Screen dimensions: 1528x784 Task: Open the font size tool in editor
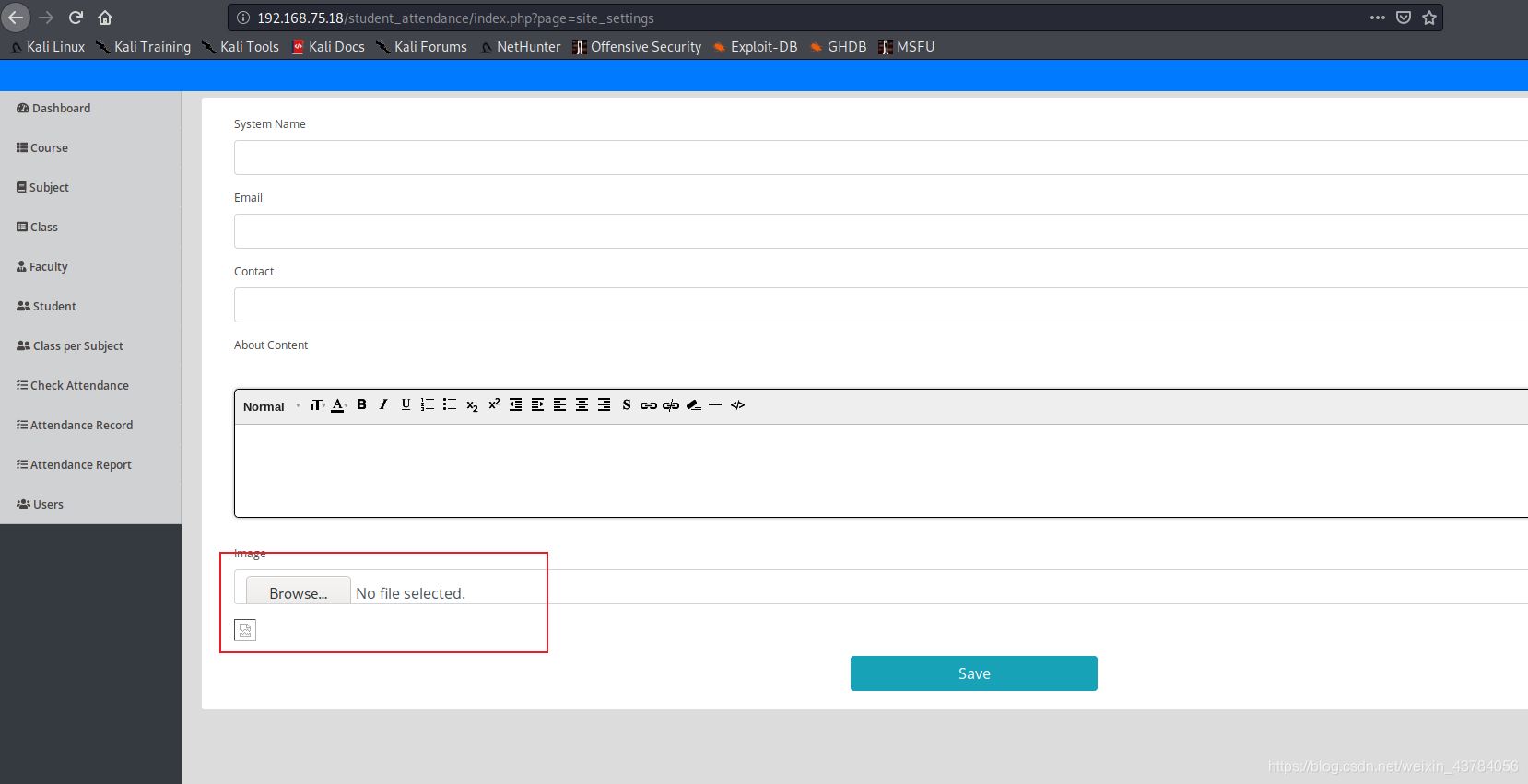click(x=317, y=405)
